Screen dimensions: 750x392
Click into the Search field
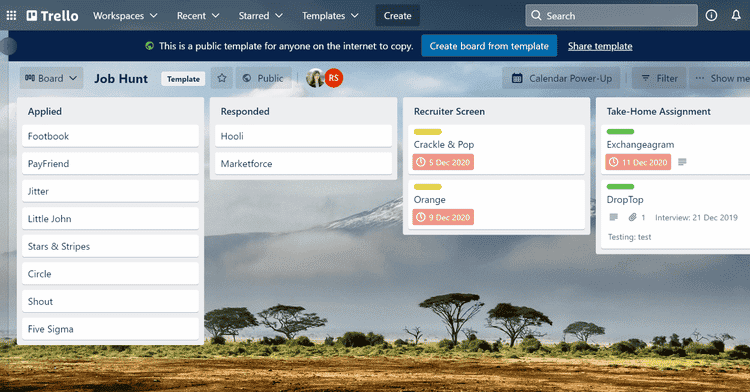pos(611,16)
